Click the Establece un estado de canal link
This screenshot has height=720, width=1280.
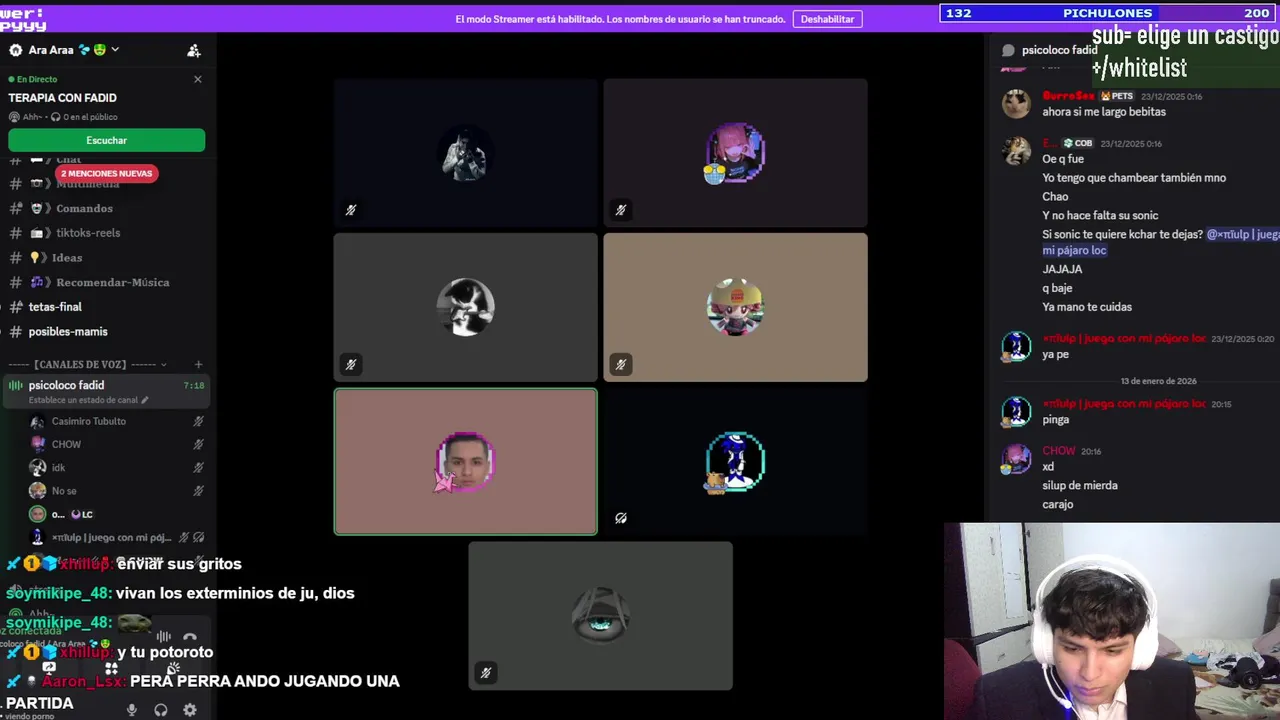(x=87, y=400)
